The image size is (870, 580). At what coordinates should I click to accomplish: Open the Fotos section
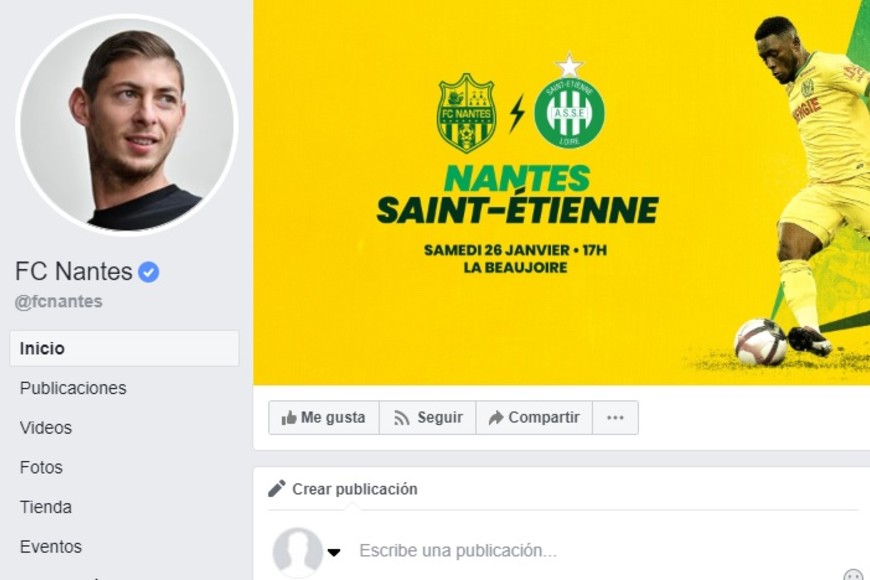tap(41, 467)
